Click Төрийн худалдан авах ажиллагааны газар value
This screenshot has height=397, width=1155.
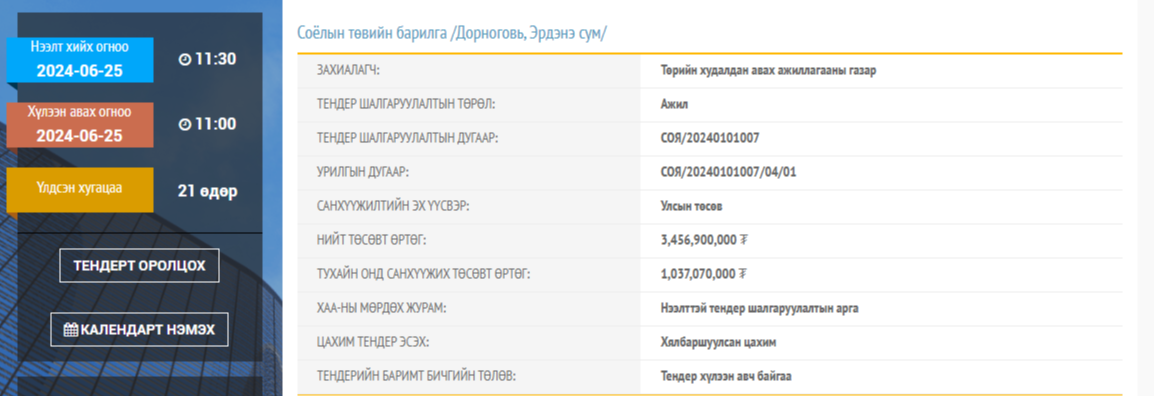[768, 71]
